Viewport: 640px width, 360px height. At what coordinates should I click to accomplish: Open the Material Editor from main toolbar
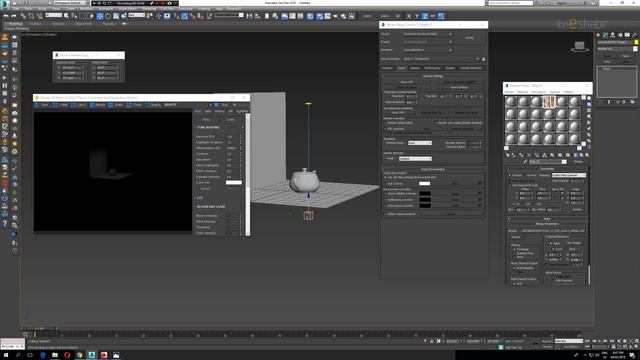click(x=311, y=16)
